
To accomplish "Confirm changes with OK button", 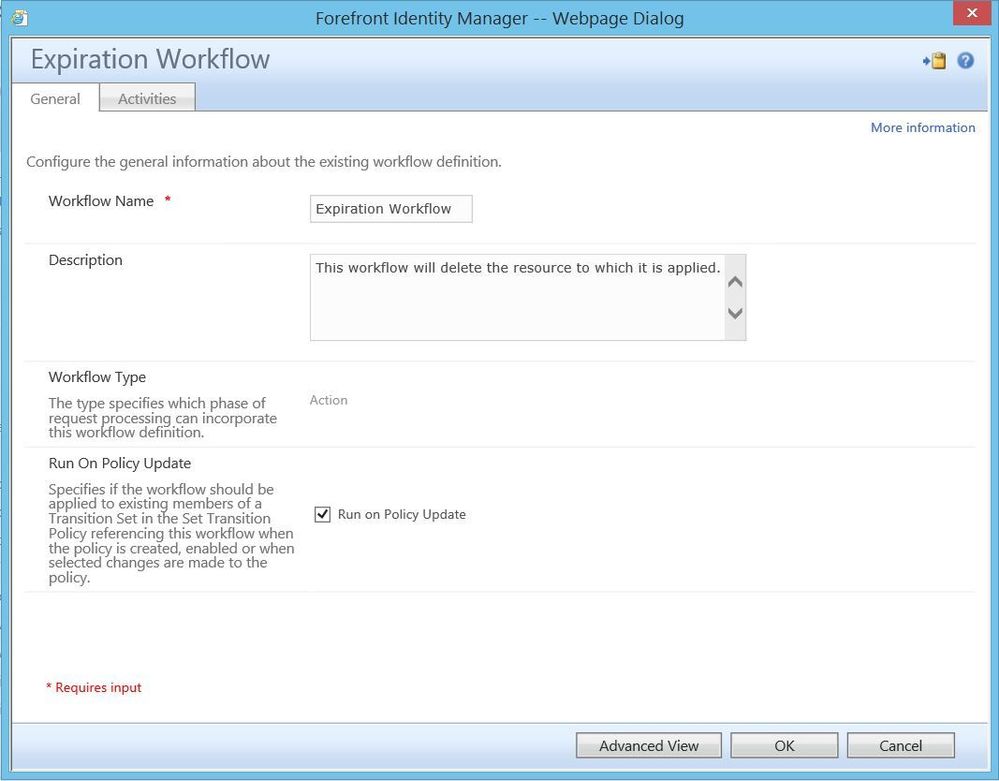I will pyautogui.click(x=784, y=745).
